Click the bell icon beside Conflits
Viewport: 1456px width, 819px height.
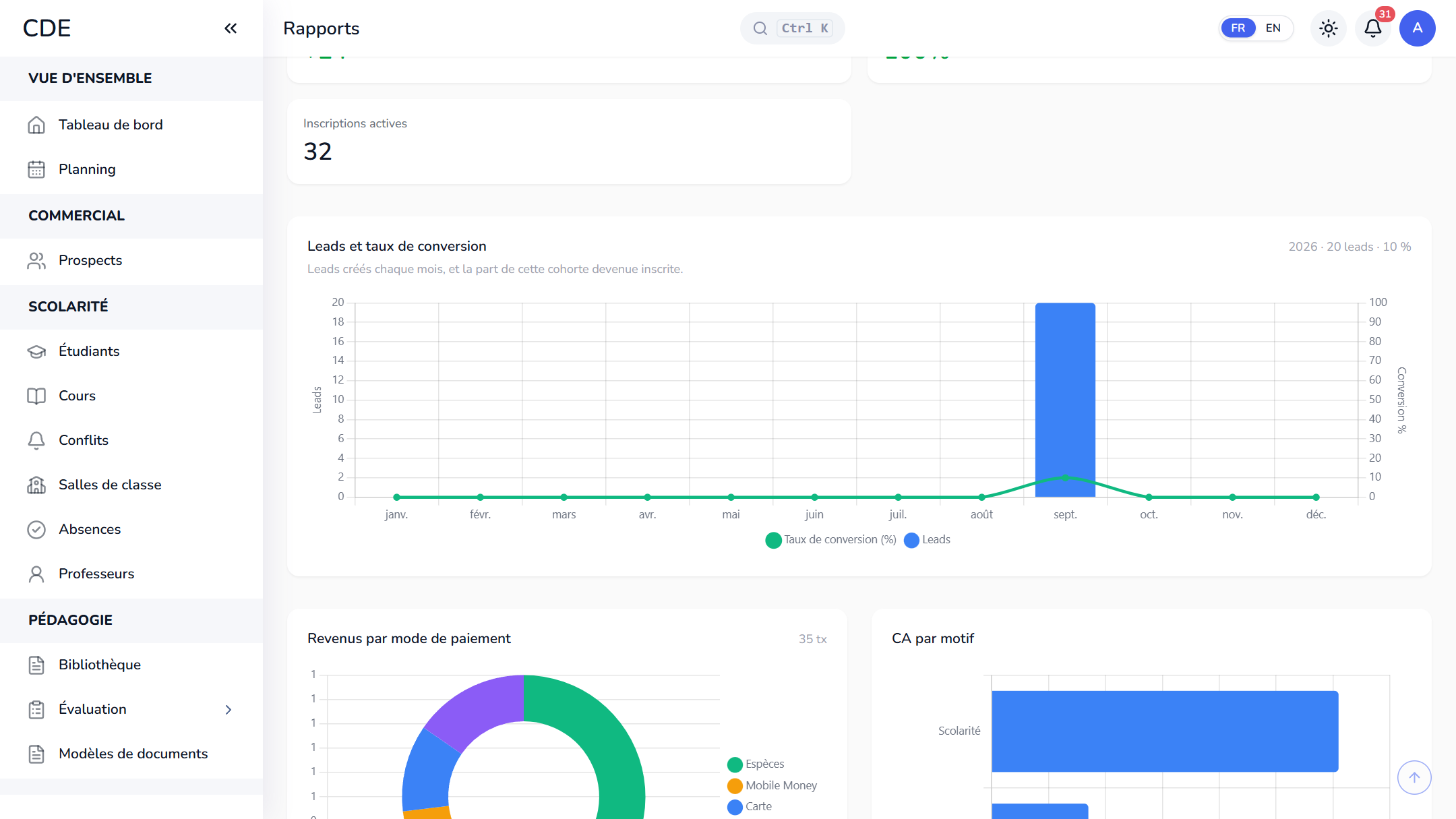point(36,440)
